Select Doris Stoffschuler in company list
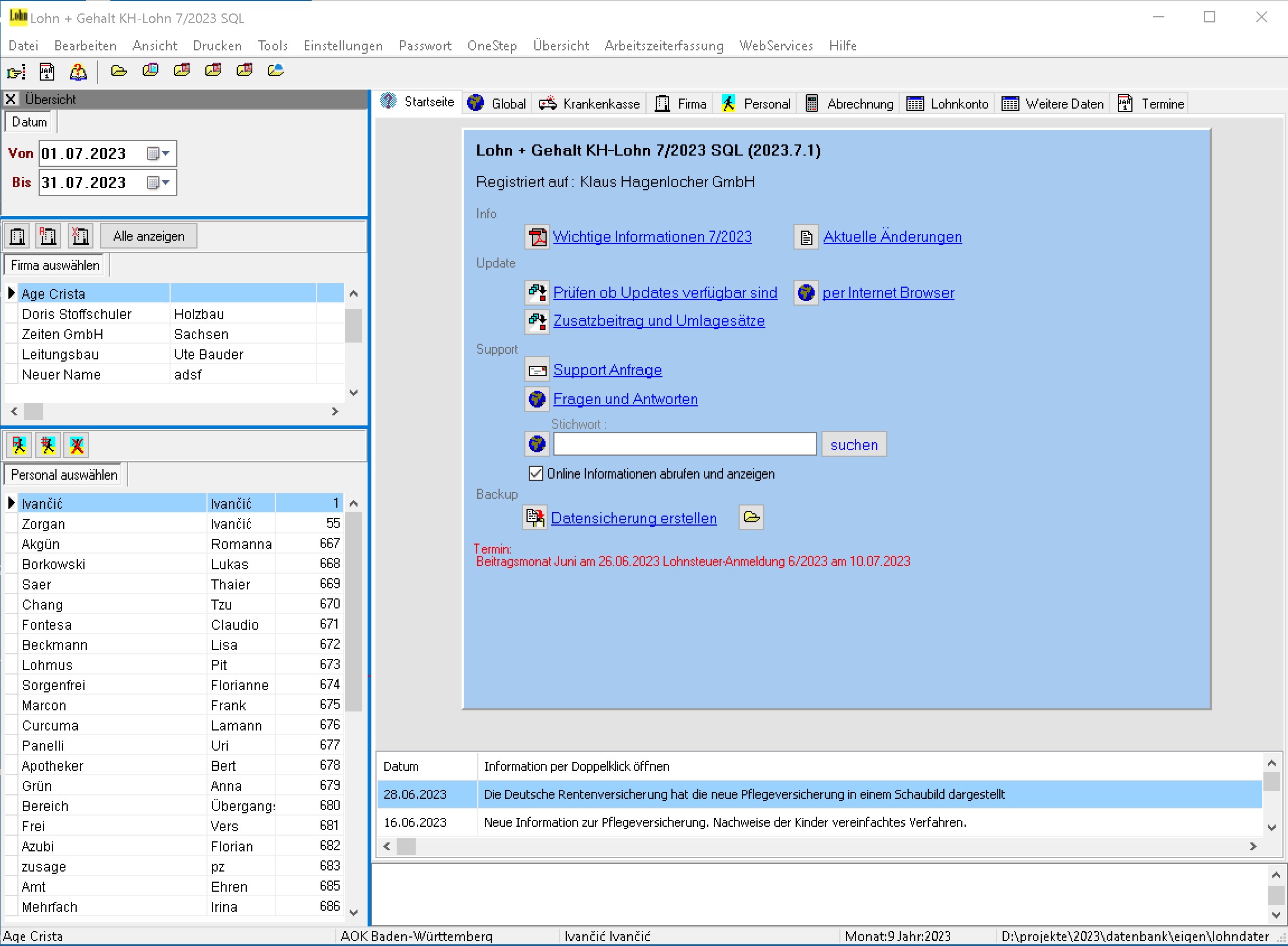Screen dimensions: 1288x946 pos(175,314)
